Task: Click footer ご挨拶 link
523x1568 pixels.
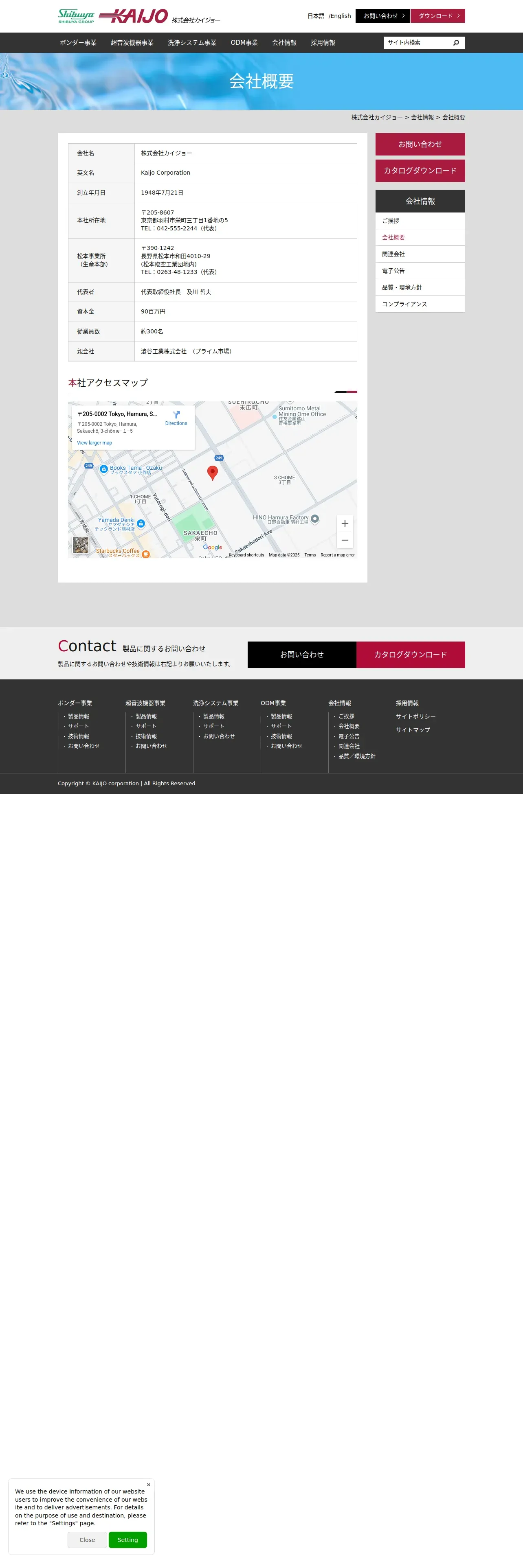Action: [x=347, y=716]
